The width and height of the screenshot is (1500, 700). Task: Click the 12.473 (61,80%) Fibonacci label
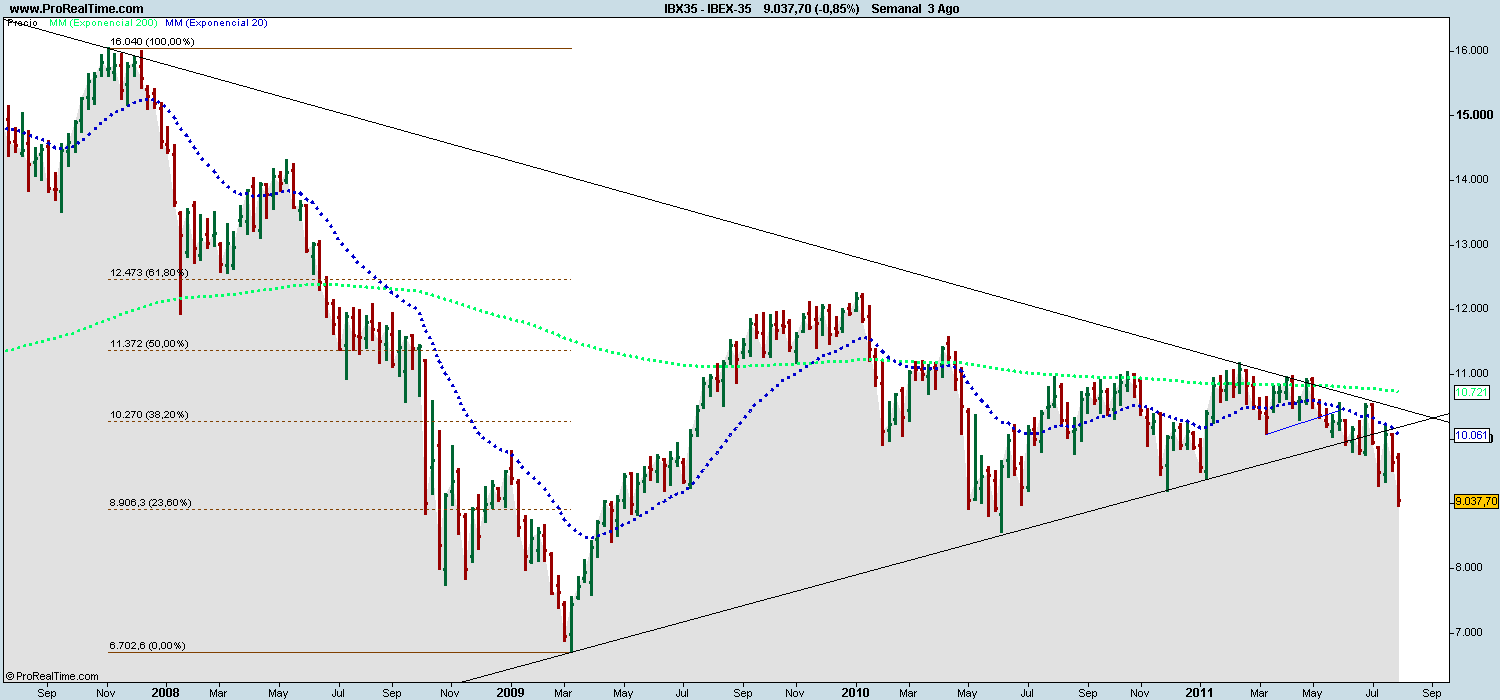[x=149, y=273]
